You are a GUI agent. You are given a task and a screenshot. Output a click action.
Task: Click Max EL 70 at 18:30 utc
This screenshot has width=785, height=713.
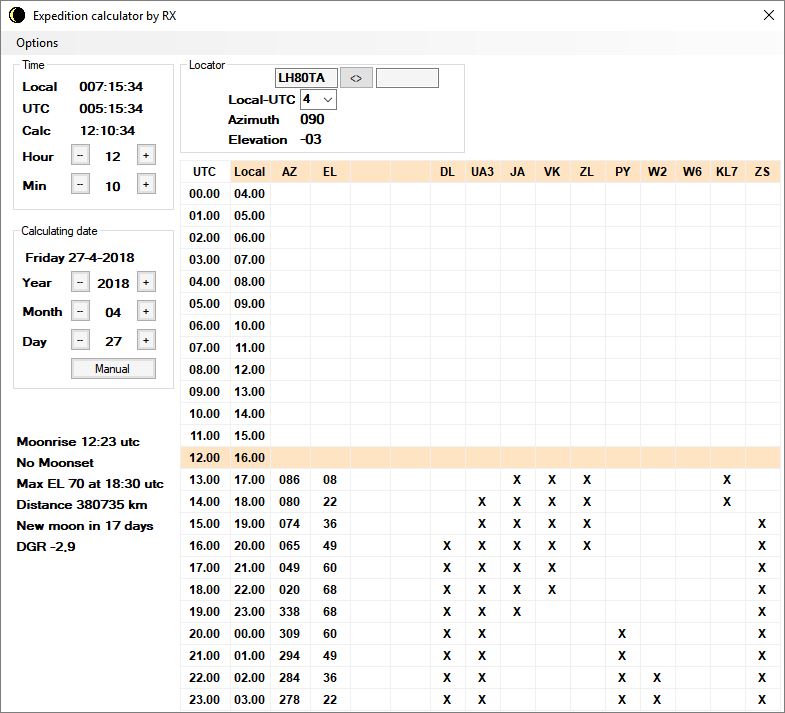point(90,484)
